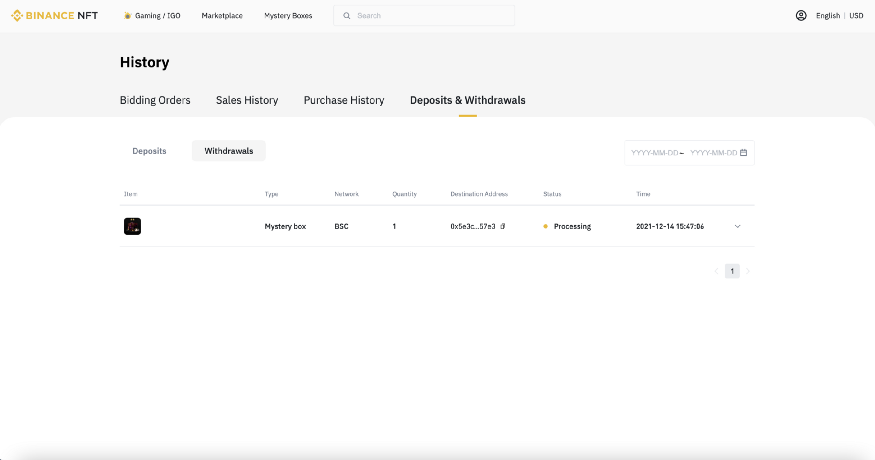
Task: Open the English language selector
Action: [828, 16]
